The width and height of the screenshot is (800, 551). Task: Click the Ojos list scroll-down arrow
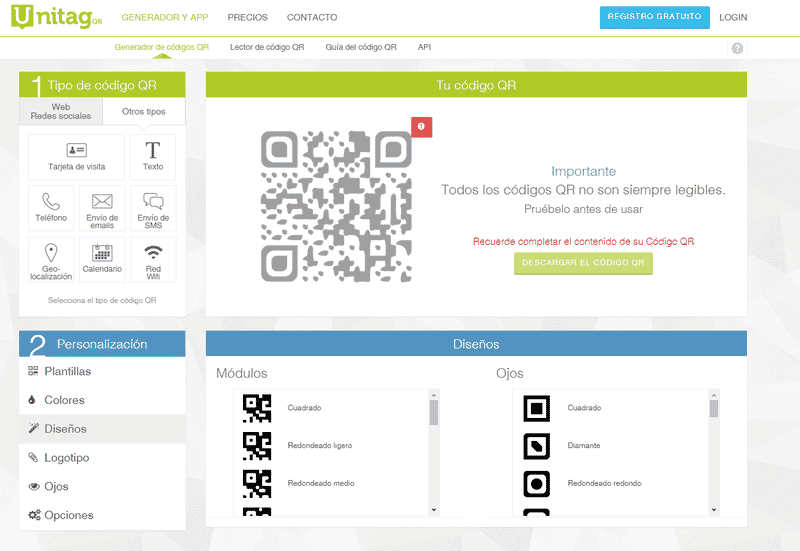coord(714,510)
